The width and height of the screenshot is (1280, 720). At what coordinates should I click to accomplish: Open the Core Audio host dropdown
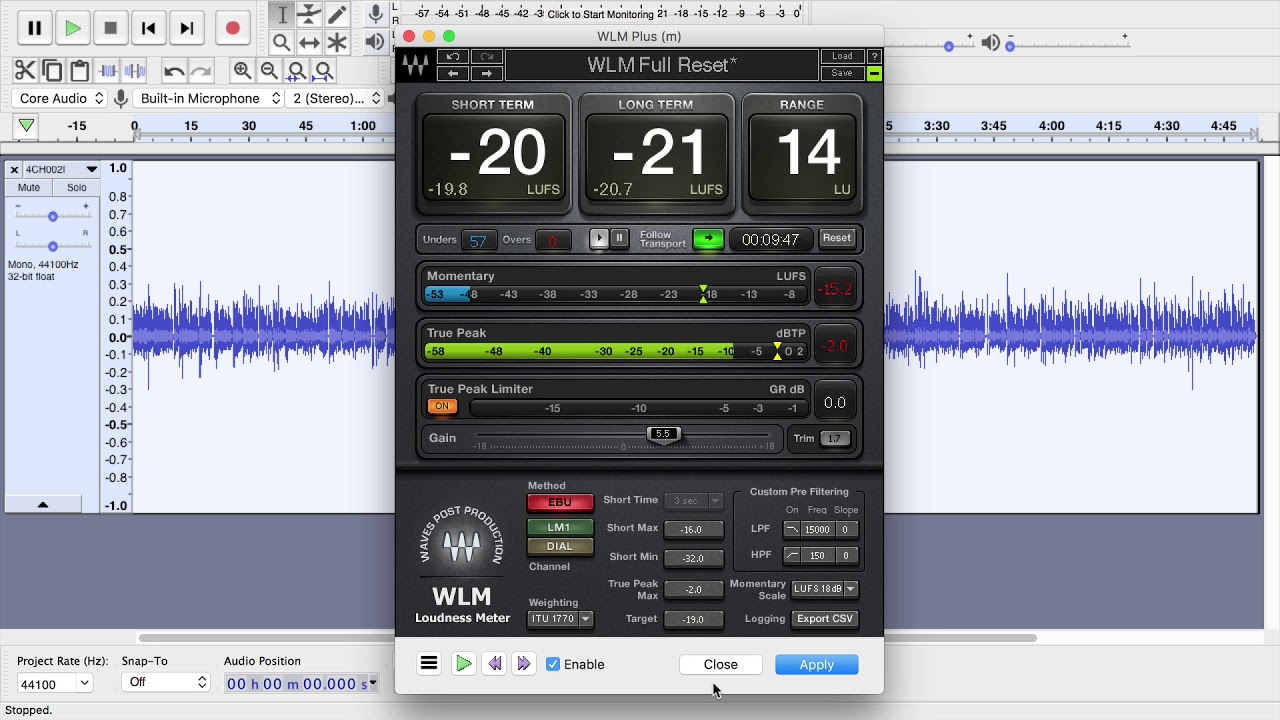[60, 98]
